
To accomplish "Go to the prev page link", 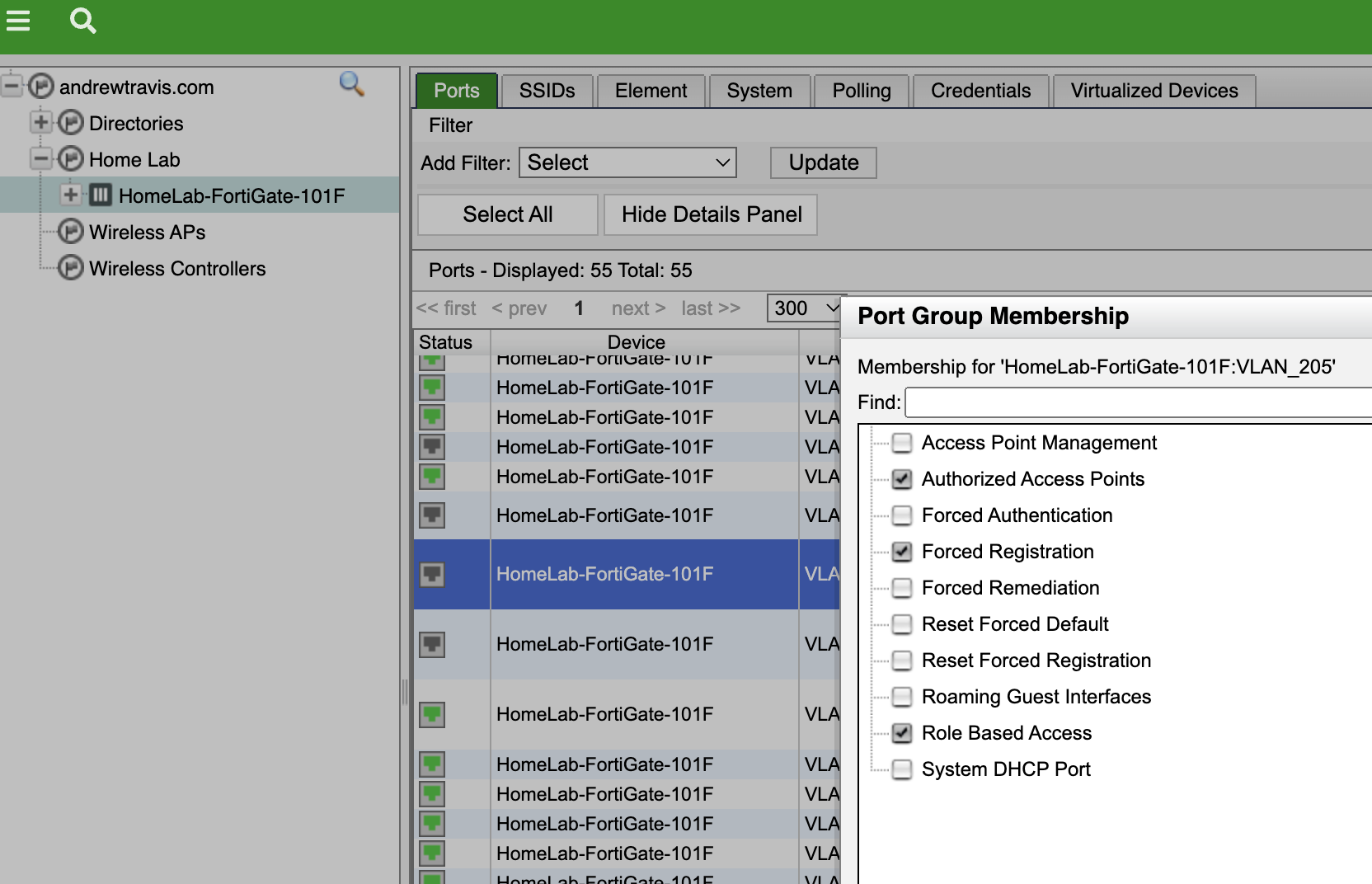I will 519,308.
